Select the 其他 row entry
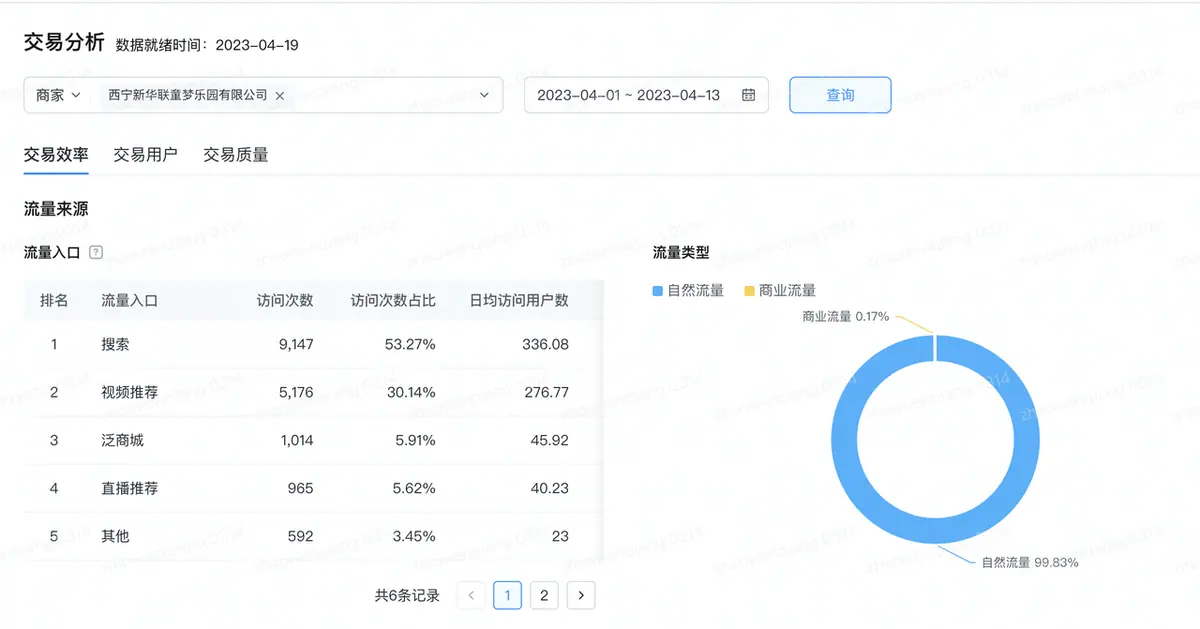The height and width of the screenshot is (629, 1200). coord(115,536)
